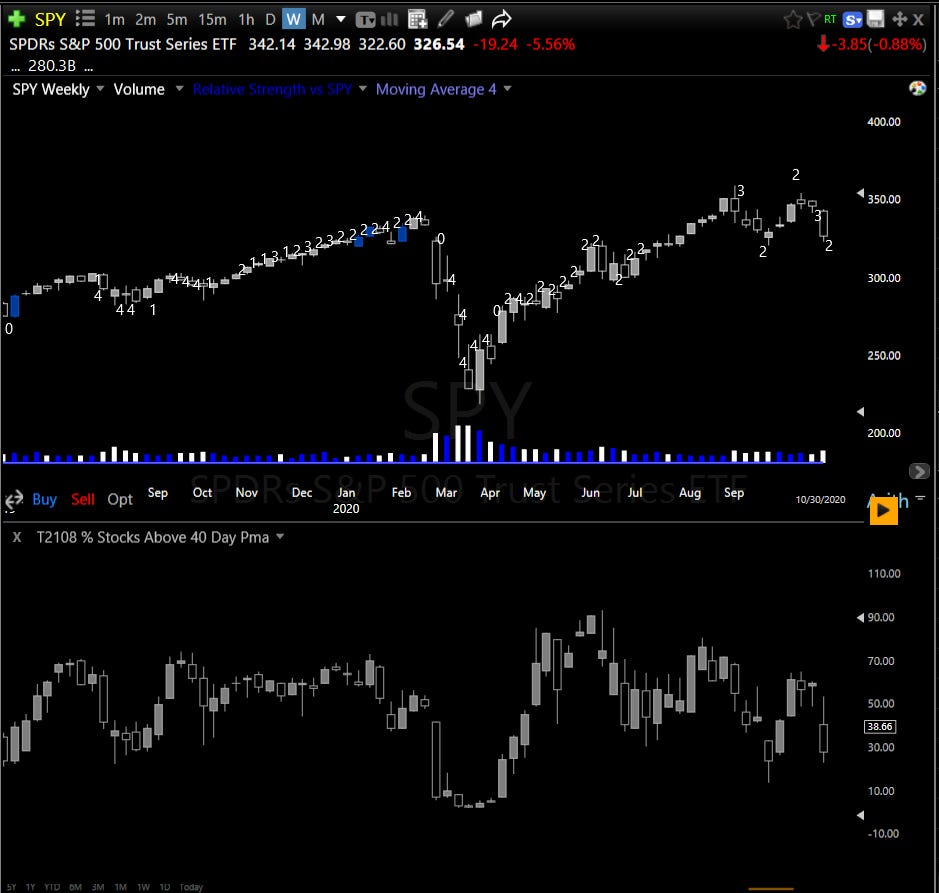Image resolution: width=939 pixels, height=893 pixels.
Task: Remove T2108 pane with the X
Action: [17, 537]
